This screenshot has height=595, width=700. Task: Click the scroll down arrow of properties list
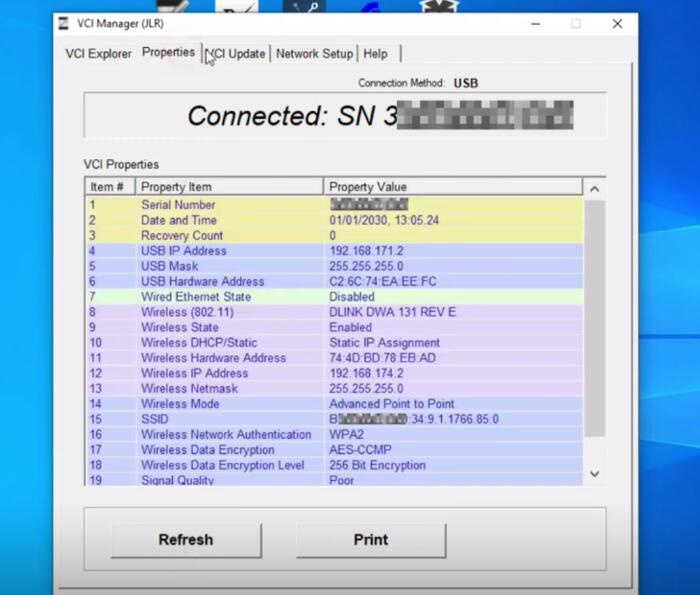pyautogui.click(x=595, y=473)
